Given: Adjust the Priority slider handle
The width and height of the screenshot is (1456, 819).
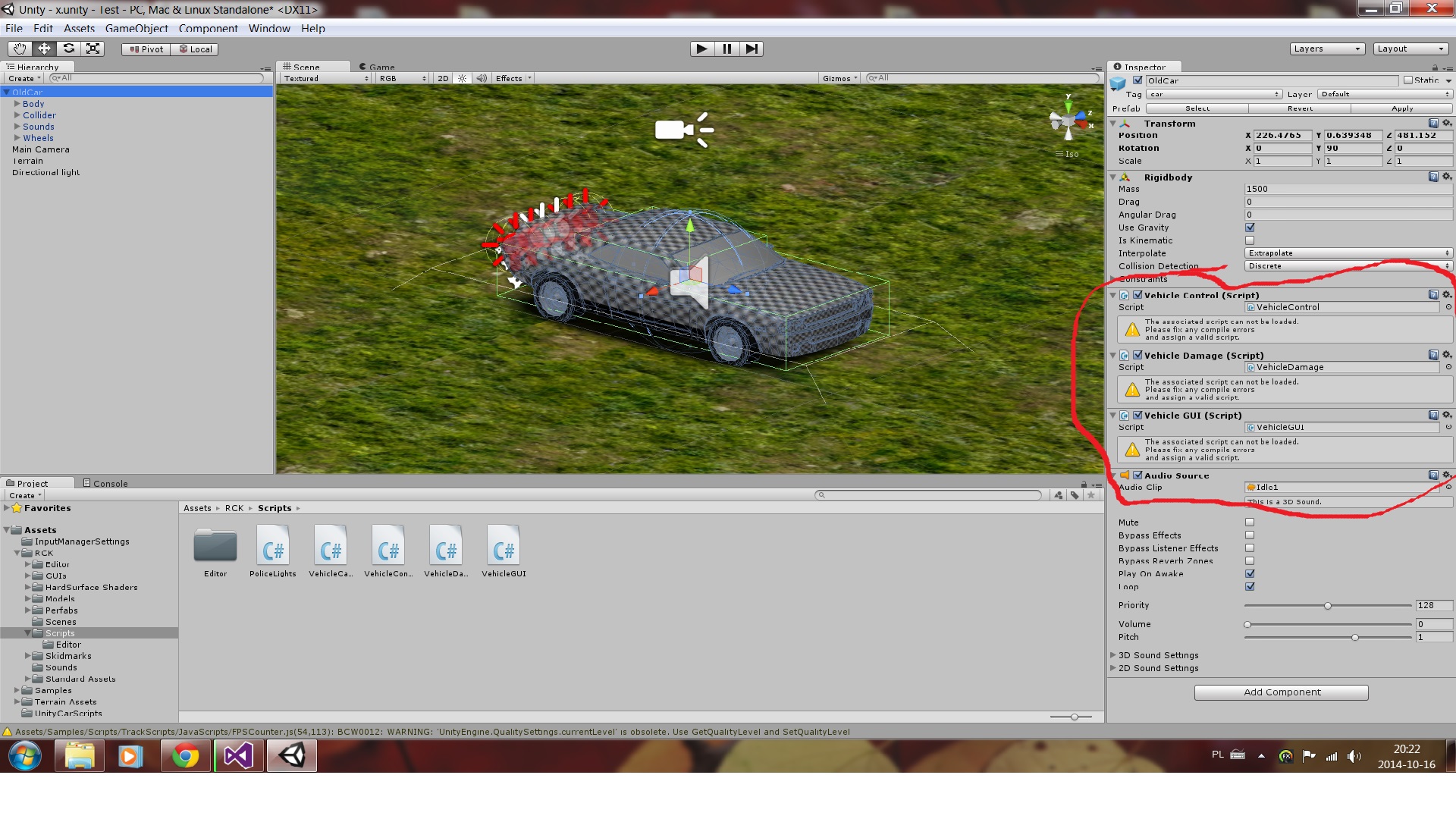Looking at the screenshot, I should [1327, 606].
